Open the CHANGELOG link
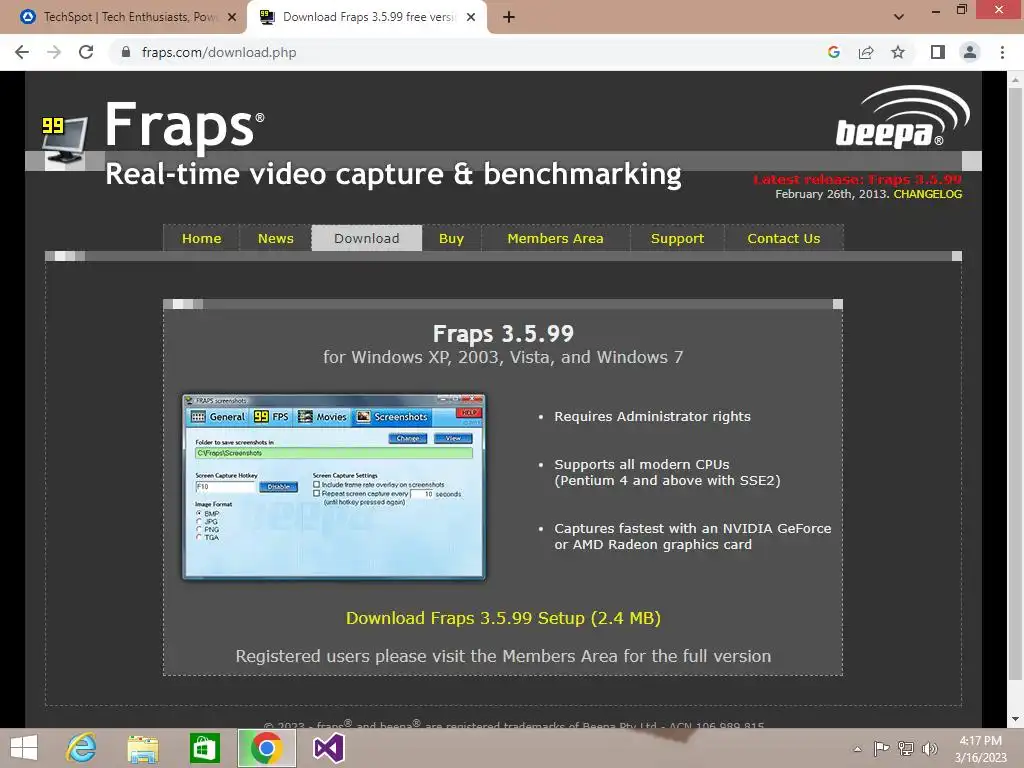 click(x=927, y=194)
